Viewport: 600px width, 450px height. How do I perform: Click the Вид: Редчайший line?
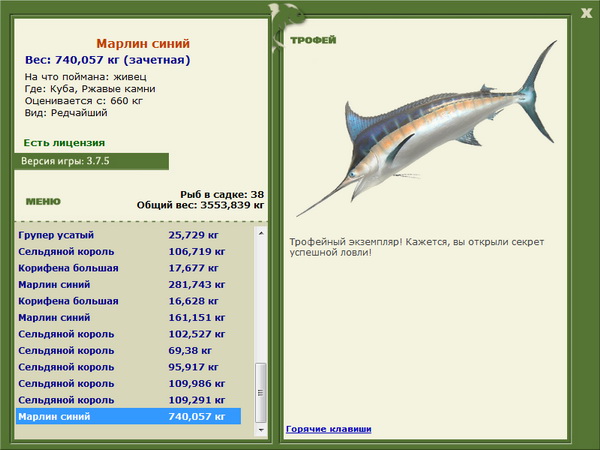tap(66, 113)
